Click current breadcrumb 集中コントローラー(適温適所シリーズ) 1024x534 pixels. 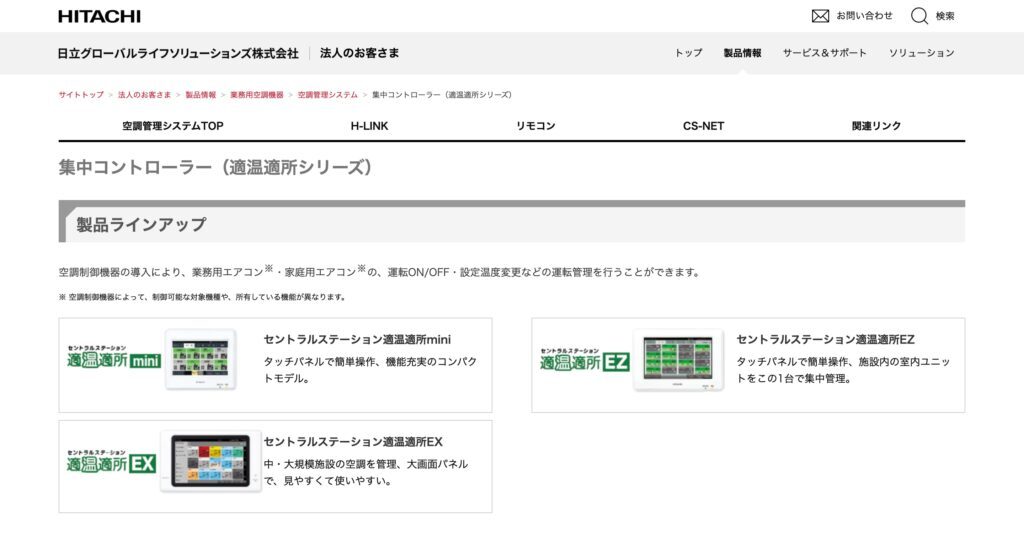(x=442, y=95)
